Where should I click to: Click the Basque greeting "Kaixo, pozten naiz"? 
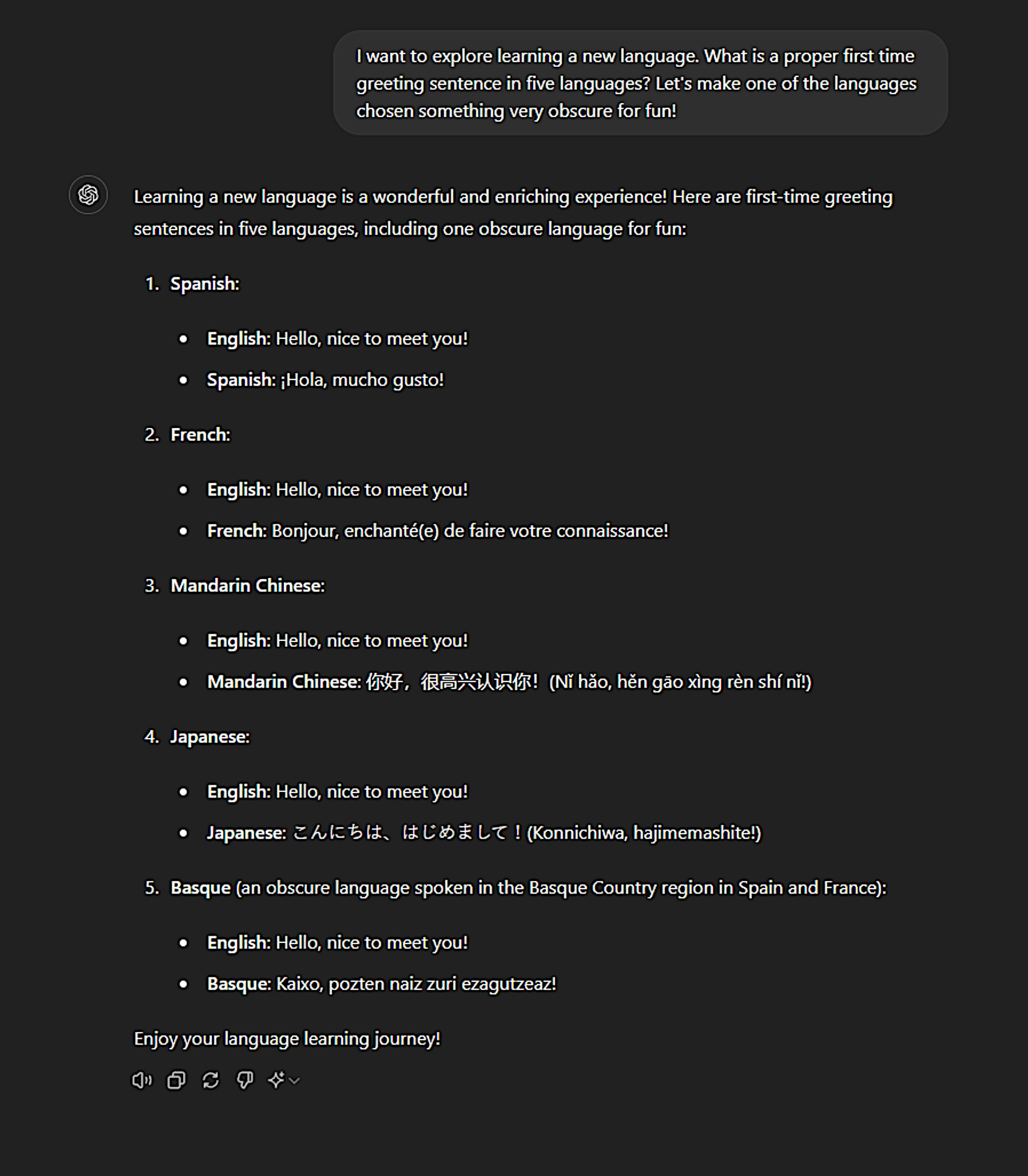pos(415,984)
